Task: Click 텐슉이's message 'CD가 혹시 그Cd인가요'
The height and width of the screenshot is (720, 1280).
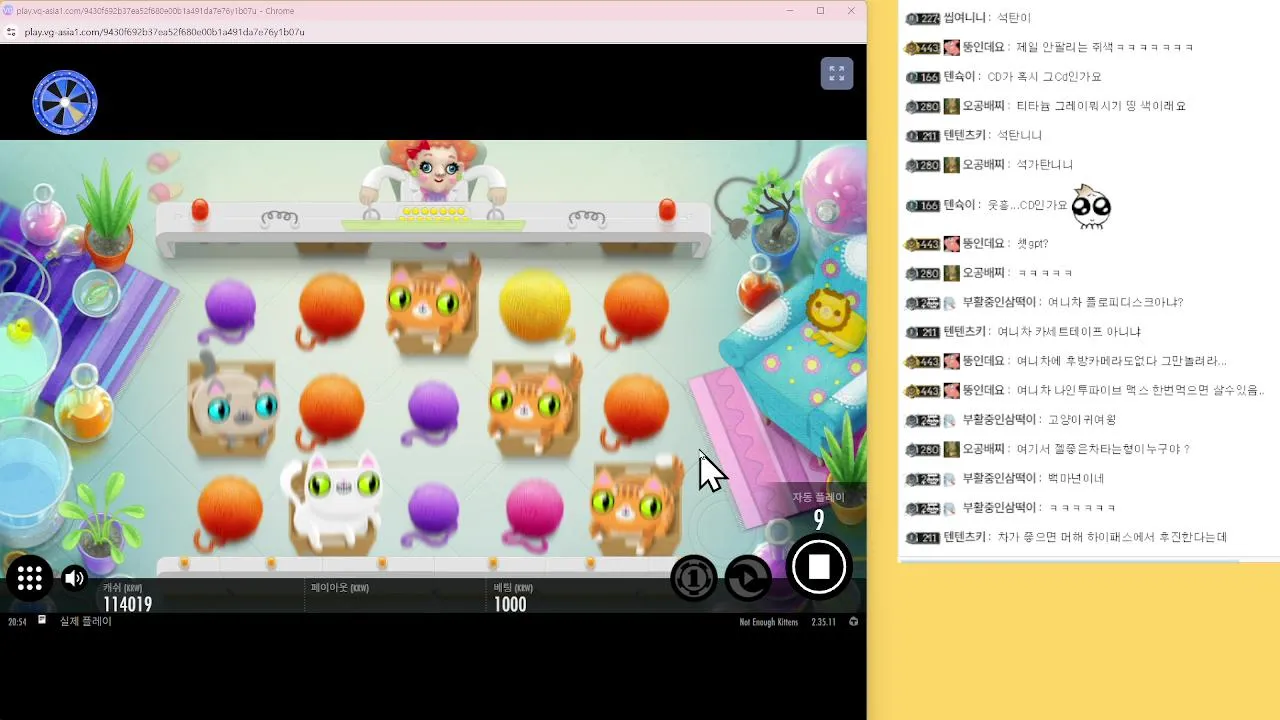Action: tap(1044, 77)
